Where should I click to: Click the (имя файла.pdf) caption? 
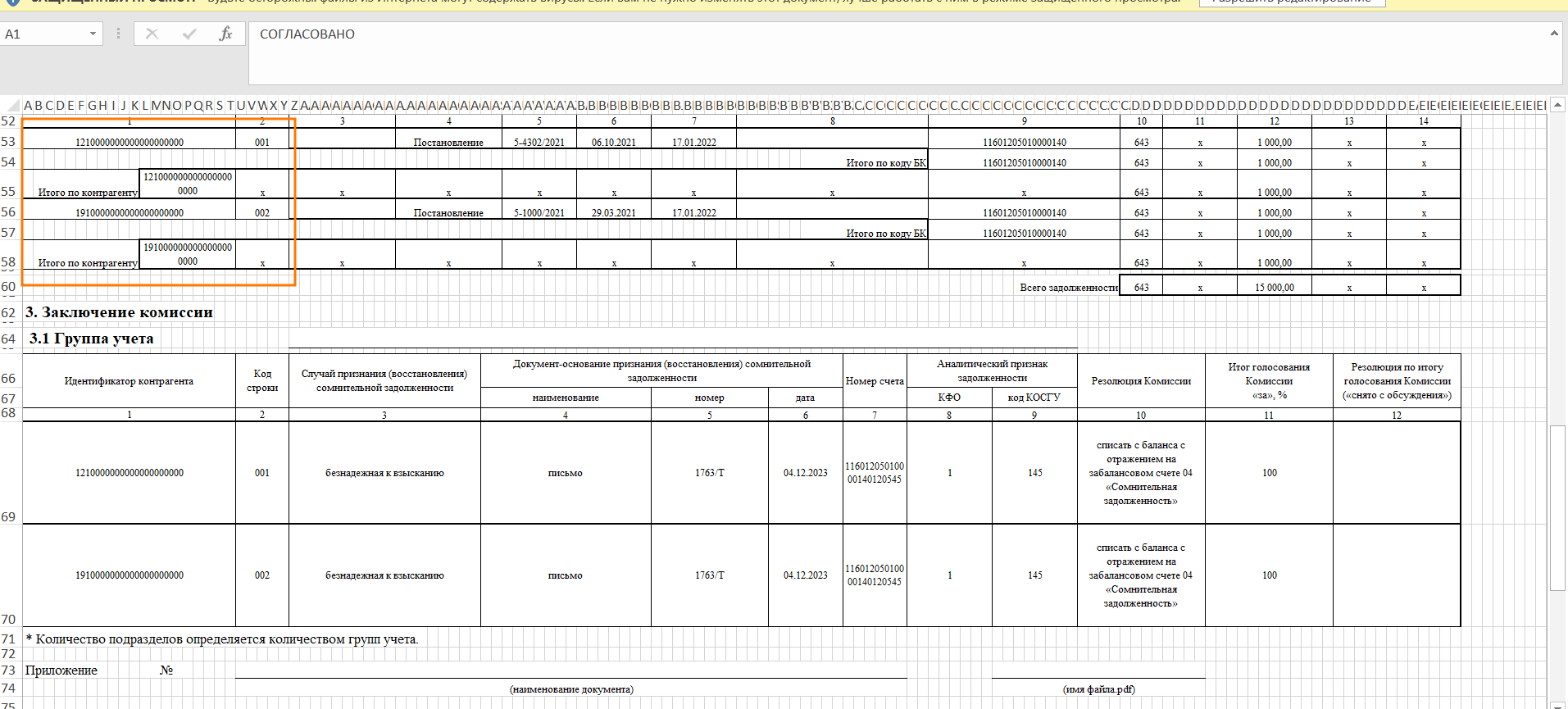click(x=1099, y=689)
